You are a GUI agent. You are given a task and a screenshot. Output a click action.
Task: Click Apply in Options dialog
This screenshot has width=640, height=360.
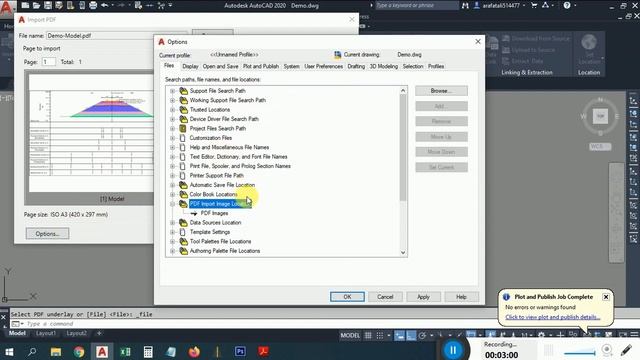click(x=423, y=297)
